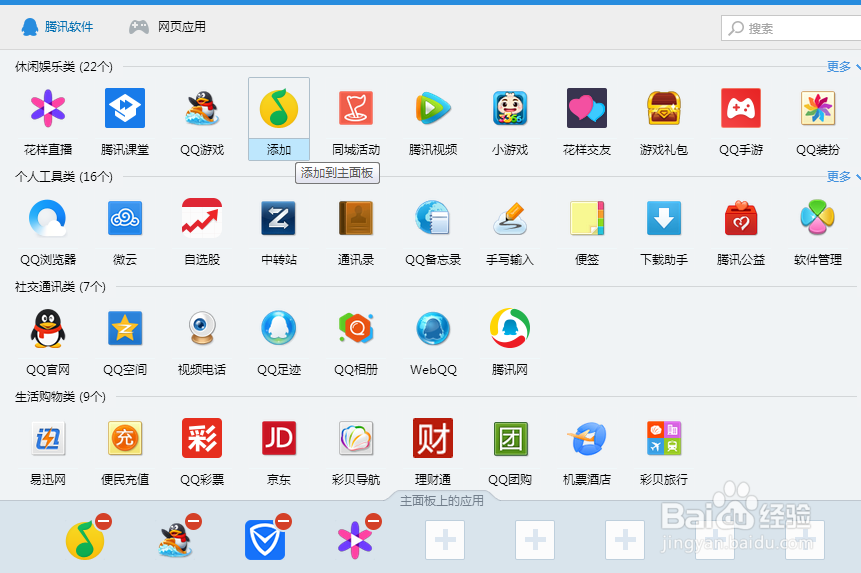Click the 休闲娱乐类 (22个) heading
The height and width of the screenshot is (573, 861).
[x=64, y=67]
